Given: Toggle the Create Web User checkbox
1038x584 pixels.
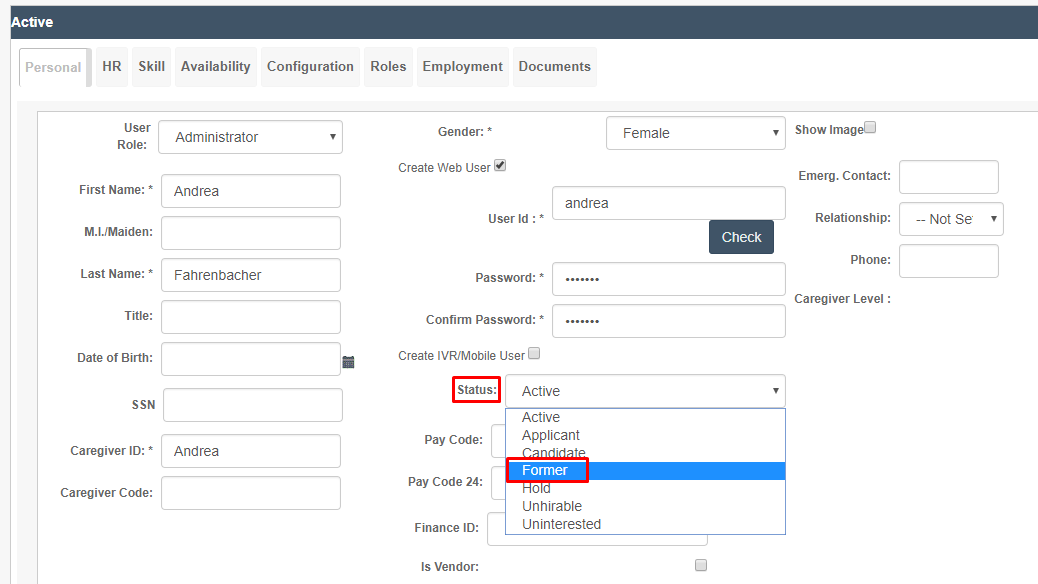Looking at the screenshot, I should pyautogui.click(x=500, y=166).
